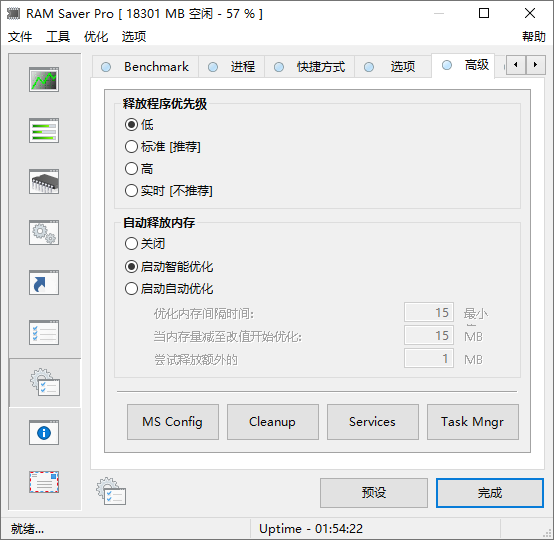
Task: Open the shortcut arrow sidebar icon
Action: point(44,283)
